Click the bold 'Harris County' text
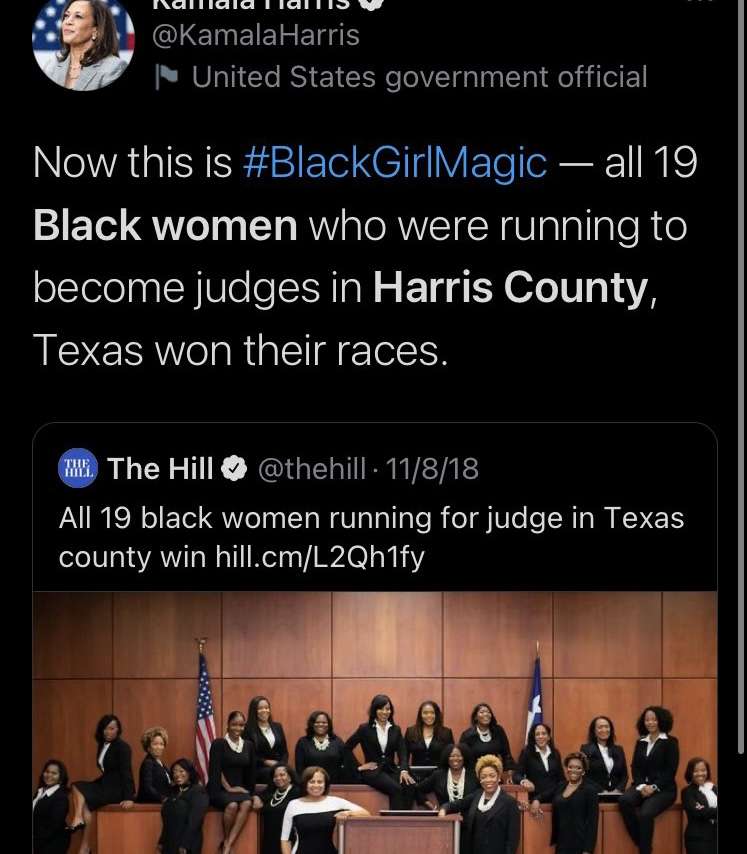 [x=511, y=288]
